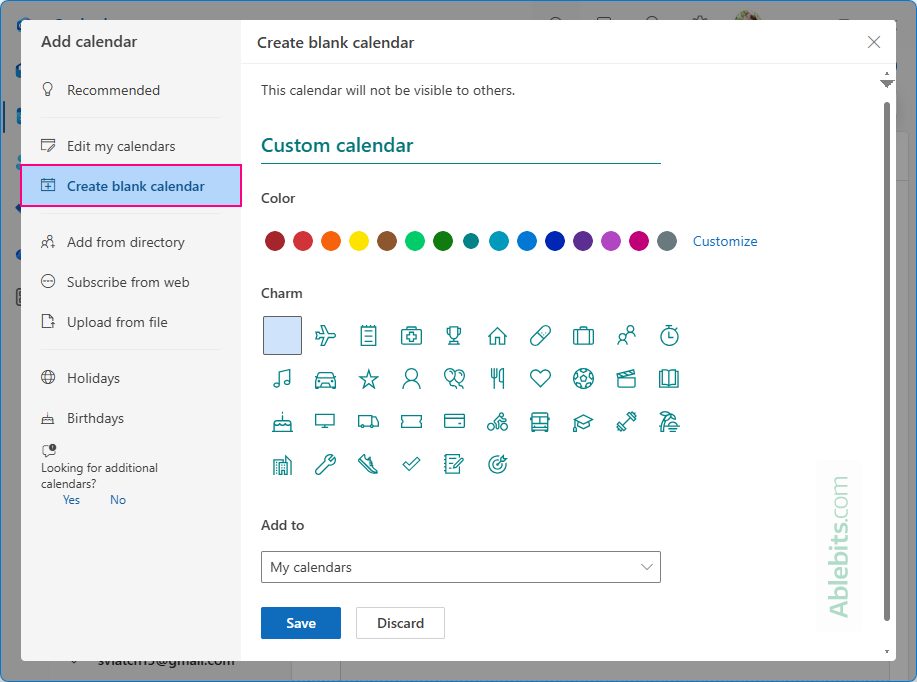Click the Save button
The image size is (917, 682).
301,623
